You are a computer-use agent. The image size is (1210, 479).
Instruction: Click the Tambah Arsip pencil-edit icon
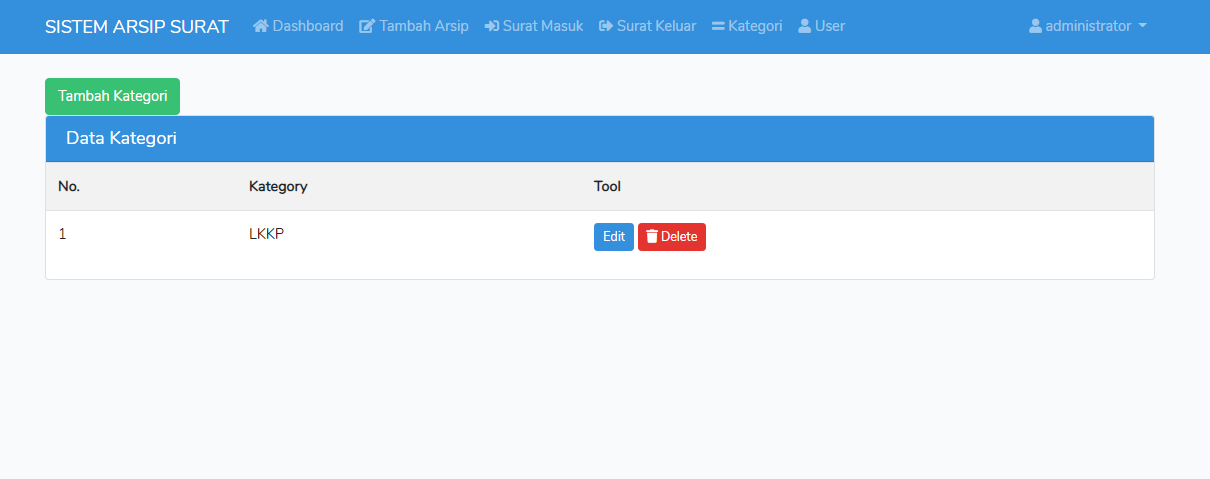tap(367, 26)
